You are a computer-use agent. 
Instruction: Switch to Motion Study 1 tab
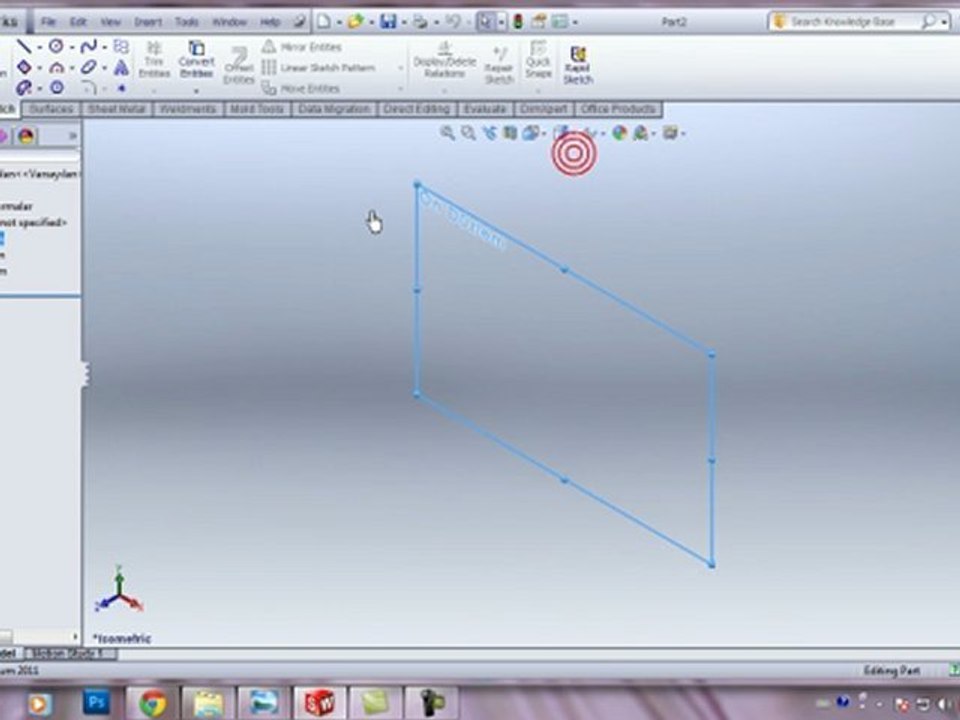point(71,653)
